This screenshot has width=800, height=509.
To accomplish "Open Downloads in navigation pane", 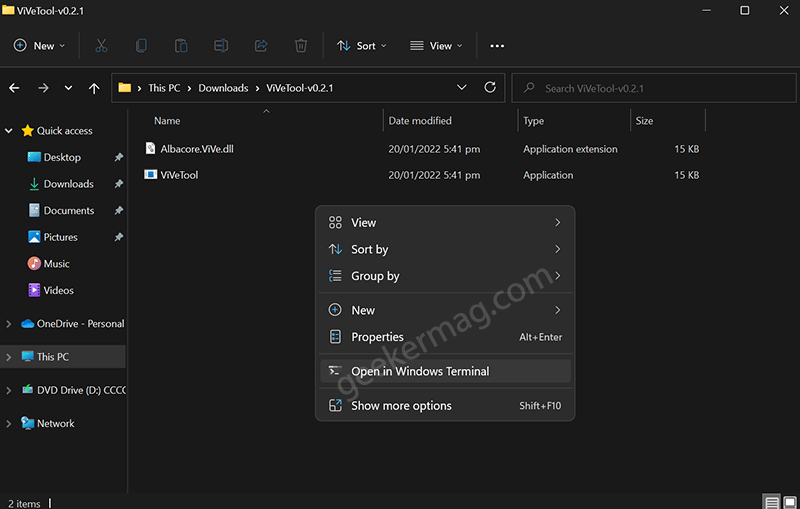I will point(68,184).
